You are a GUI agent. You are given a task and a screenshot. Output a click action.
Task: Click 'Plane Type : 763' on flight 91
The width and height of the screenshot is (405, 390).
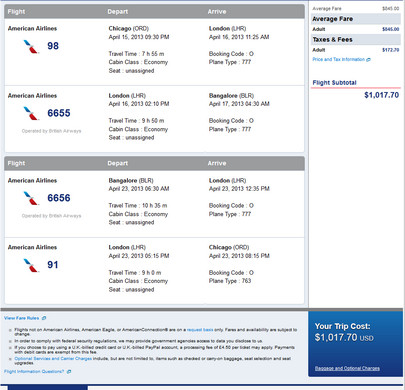pyautogui.click(x=230, y=281)
